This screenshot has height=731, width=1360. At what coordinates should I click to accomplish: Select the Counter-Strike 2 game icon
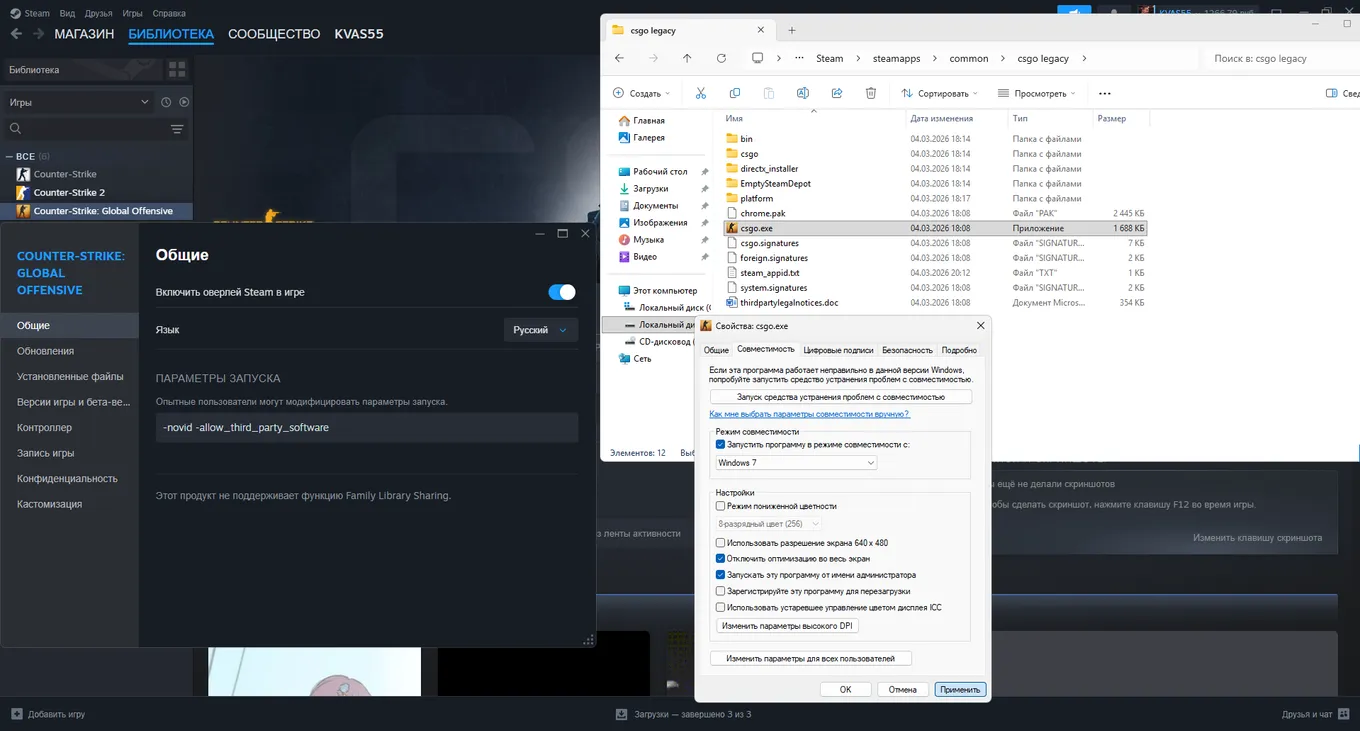click(24, 192)
